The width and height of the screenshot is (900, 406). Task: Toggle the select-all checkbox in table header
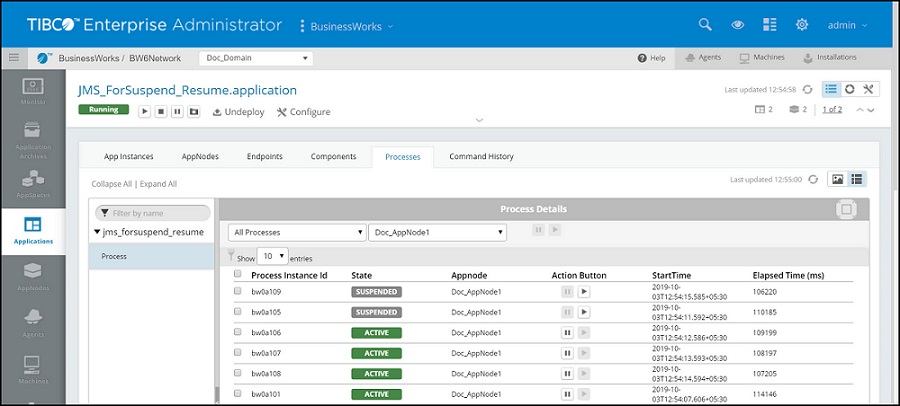pyautogui.click(x=238, y=274)
